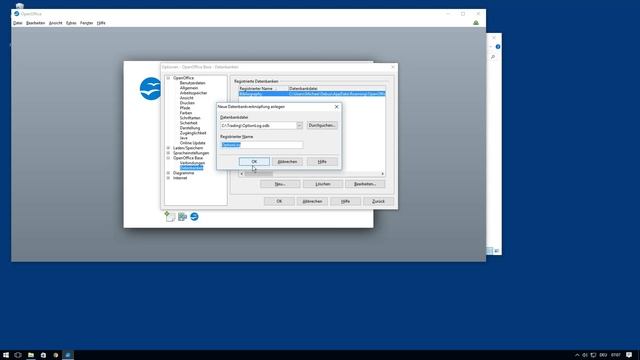Collapse the OpenOffice tree node
Viewport: 640px width, 360px height.
pos(168,78)
